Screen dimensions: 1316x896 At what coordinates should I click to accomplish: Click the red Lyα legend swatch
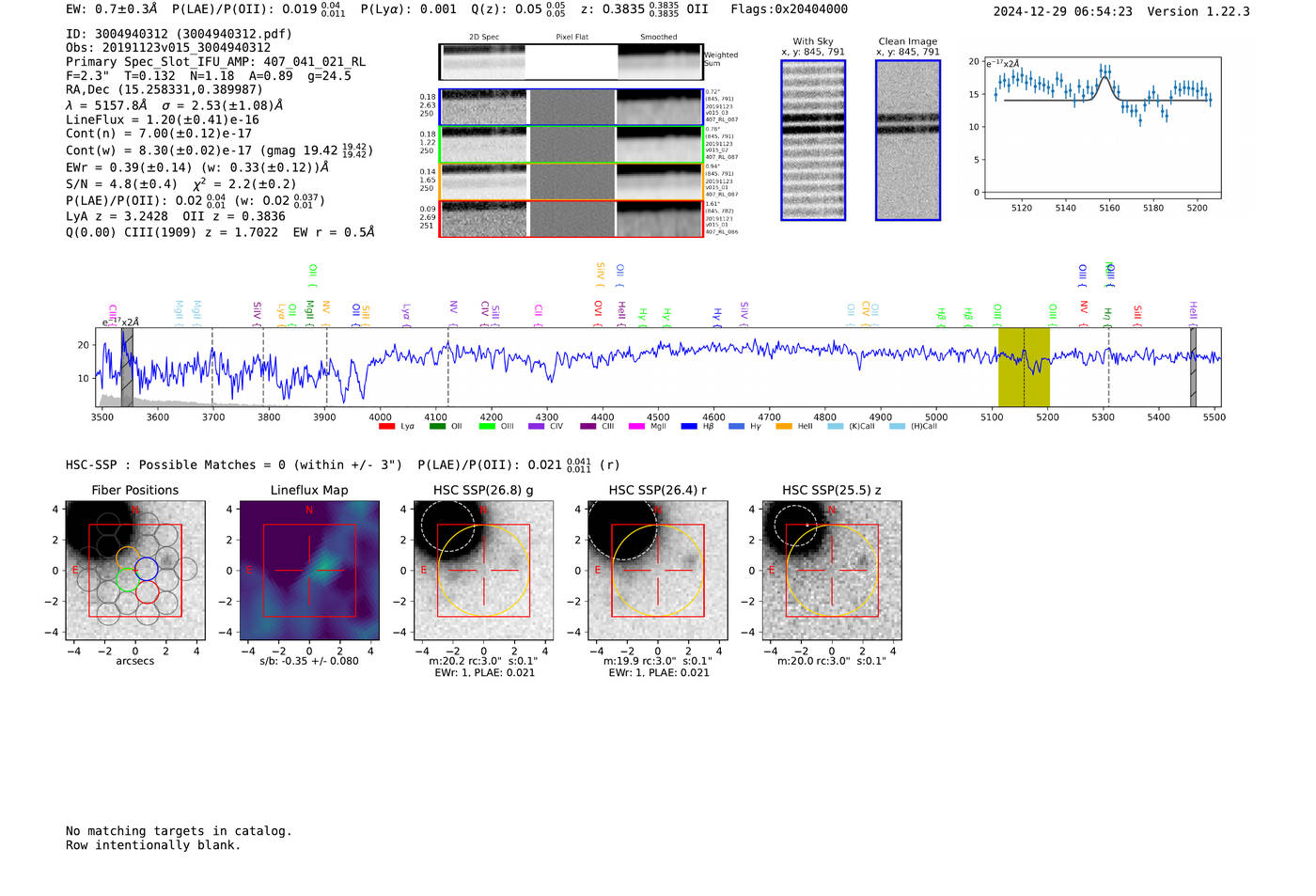pyautogui.click(x=386, y=427)
